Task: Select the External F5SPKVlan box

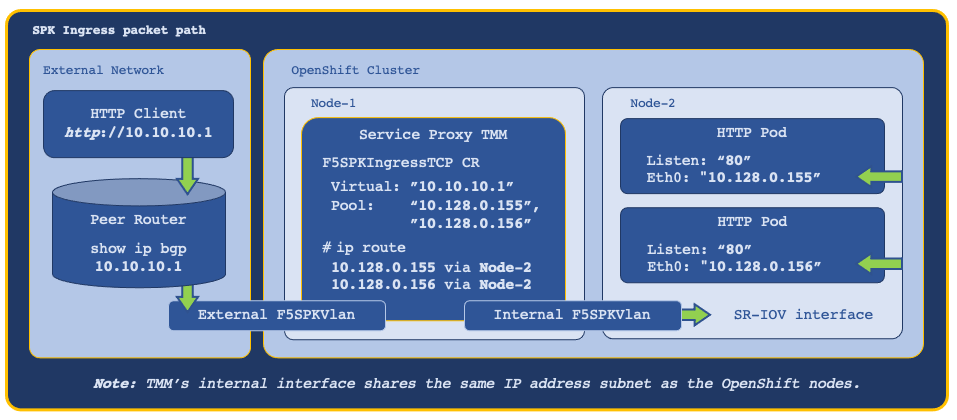Action: point(277,315)
